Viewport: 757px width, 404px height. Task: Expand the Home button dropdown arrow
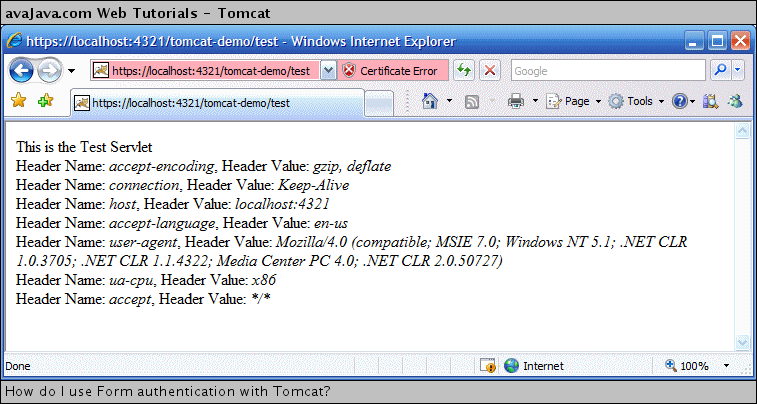coord(449,101)
